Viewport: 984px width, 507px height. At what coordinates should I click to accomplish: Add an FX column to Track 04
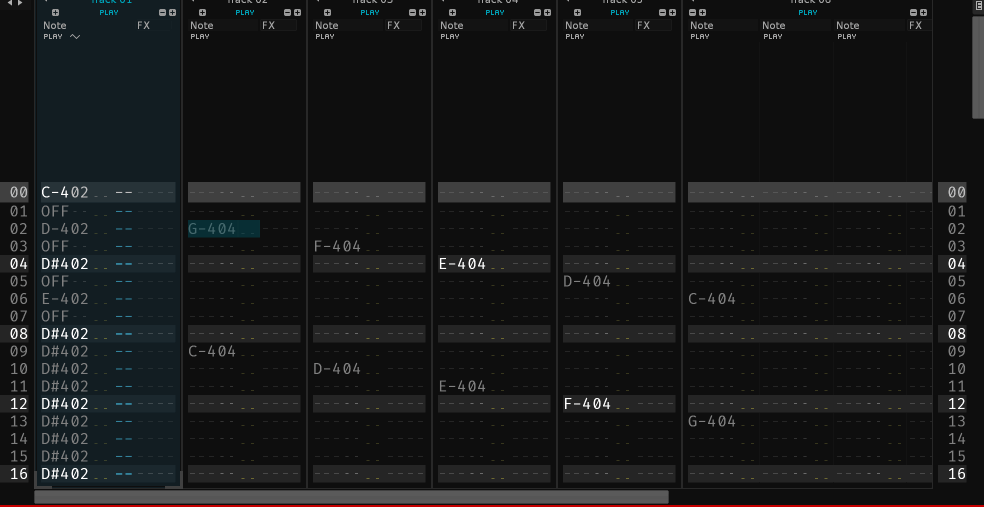[547, 13]
